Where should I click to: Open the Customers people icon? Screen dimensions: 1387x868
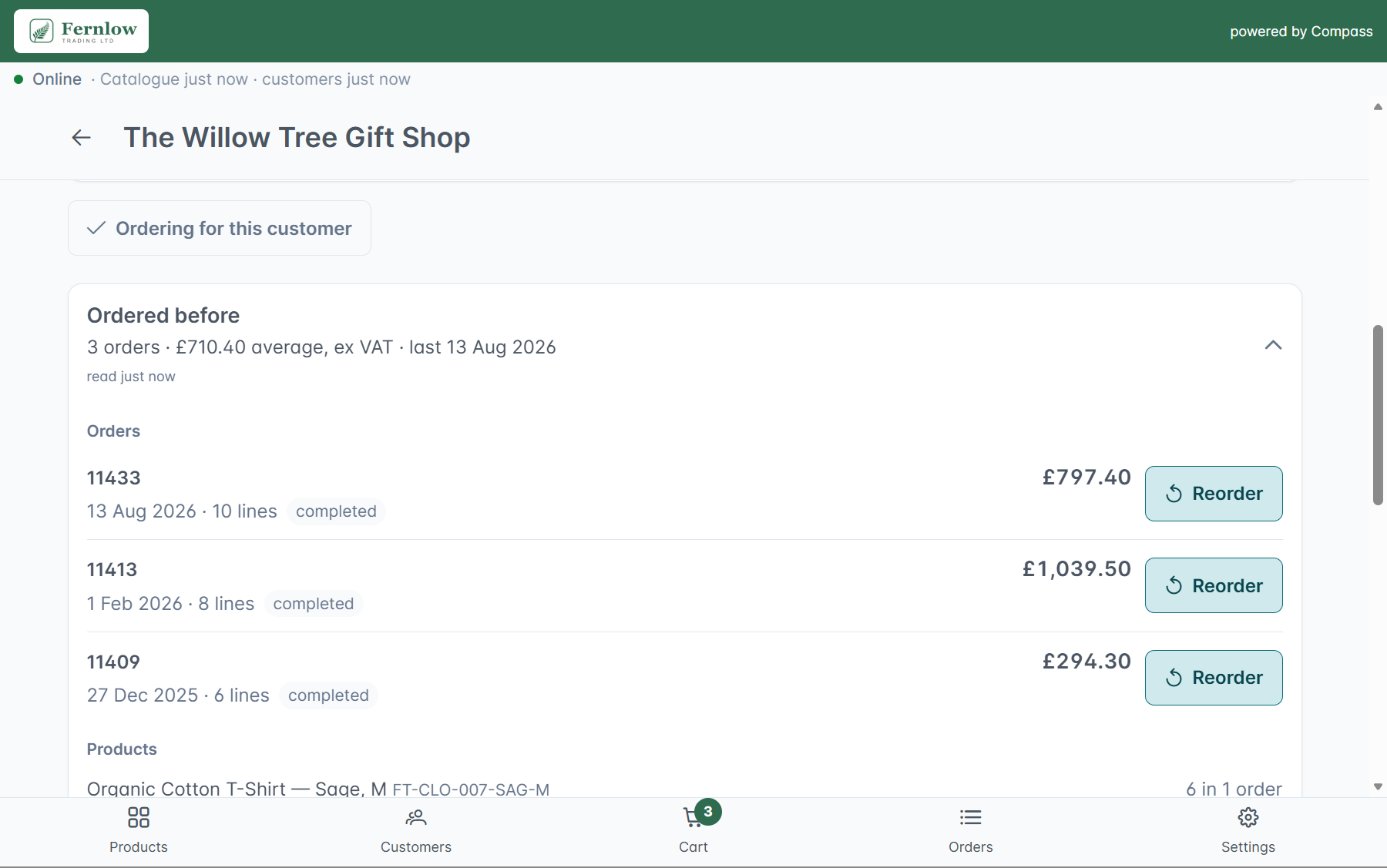[416, 818]
